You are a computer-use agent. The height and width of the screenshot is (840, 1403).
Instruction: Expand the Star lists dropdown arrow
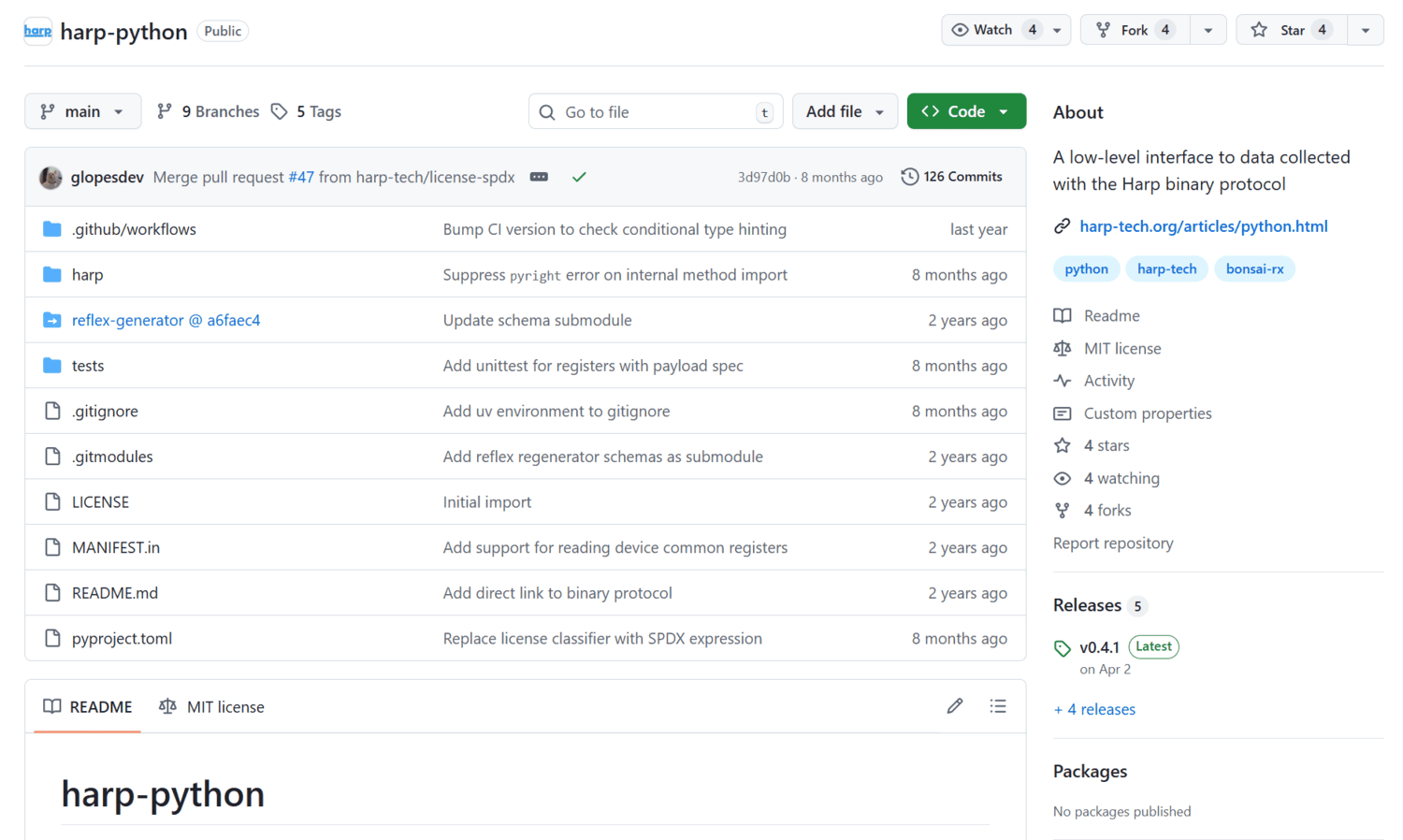(1366, 30)
